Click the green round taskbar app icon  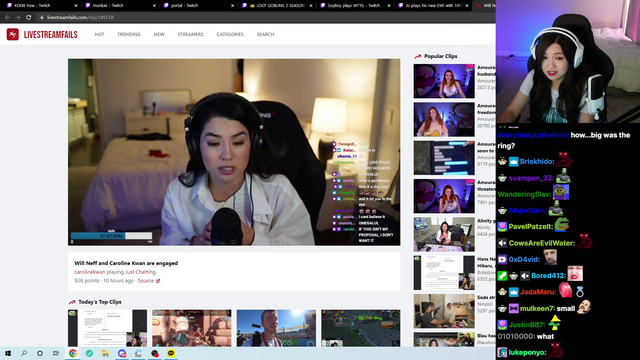[x=89, y=353]
